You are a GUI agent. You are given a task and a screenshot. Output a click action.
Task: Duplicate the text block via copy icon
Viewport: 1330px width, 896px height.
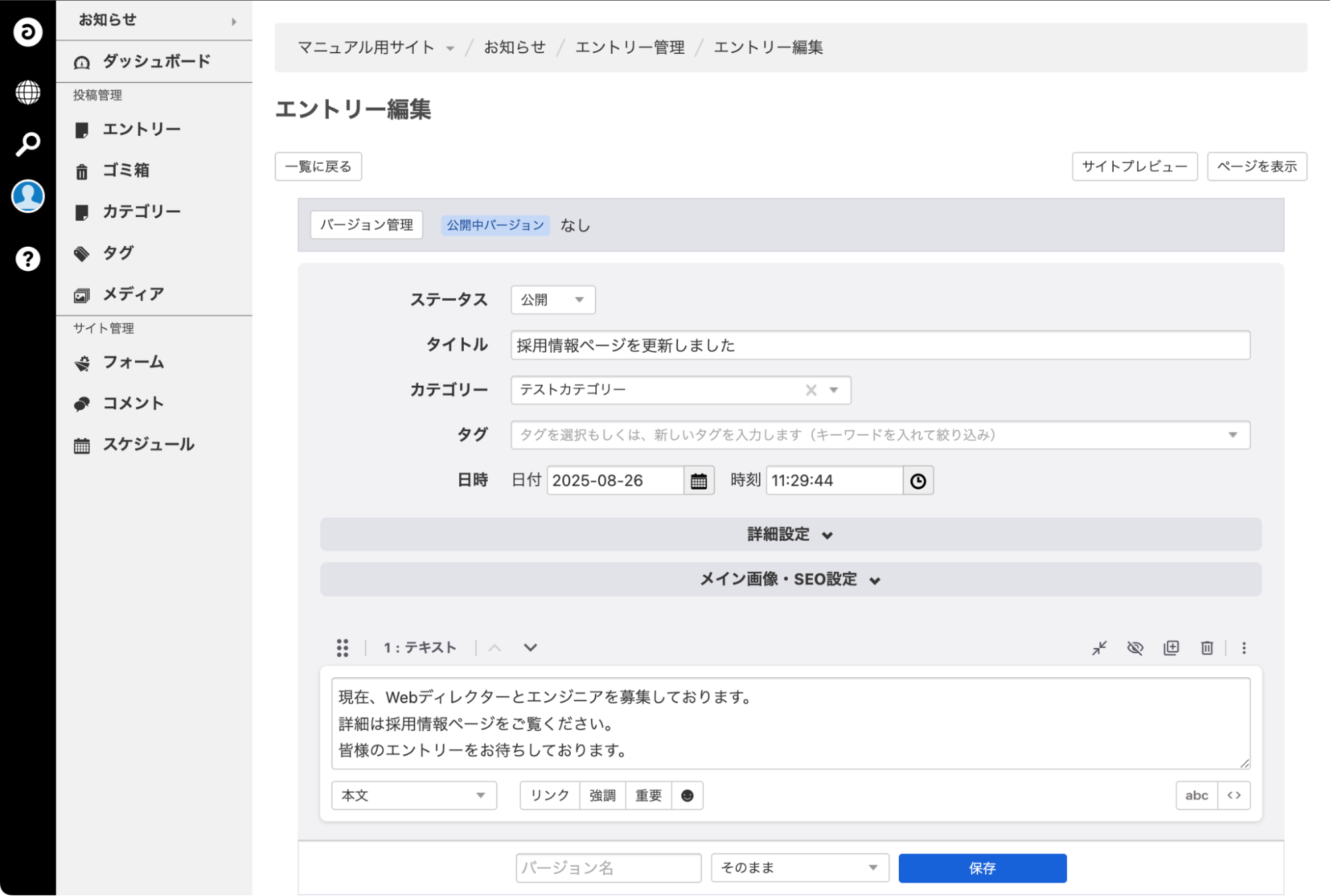[x=1171, y=648]
